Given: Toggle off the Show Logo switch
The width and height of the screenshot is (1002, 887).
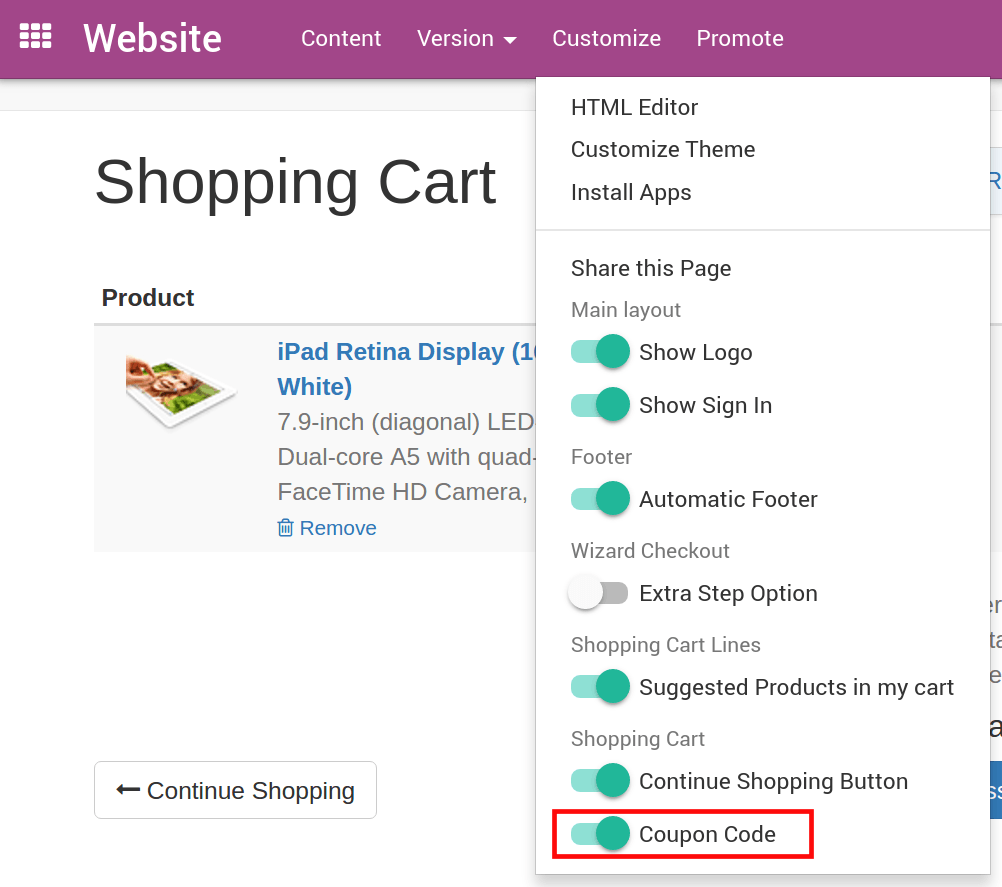Looking at the screenshot, I should (x=598, y=352).
